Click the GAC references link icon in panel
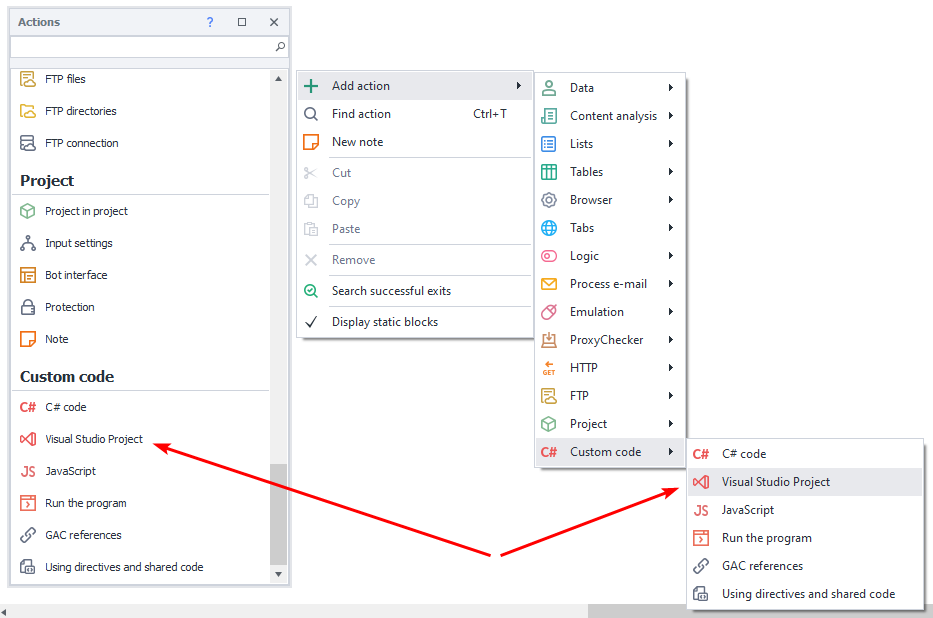 (28, 535)
